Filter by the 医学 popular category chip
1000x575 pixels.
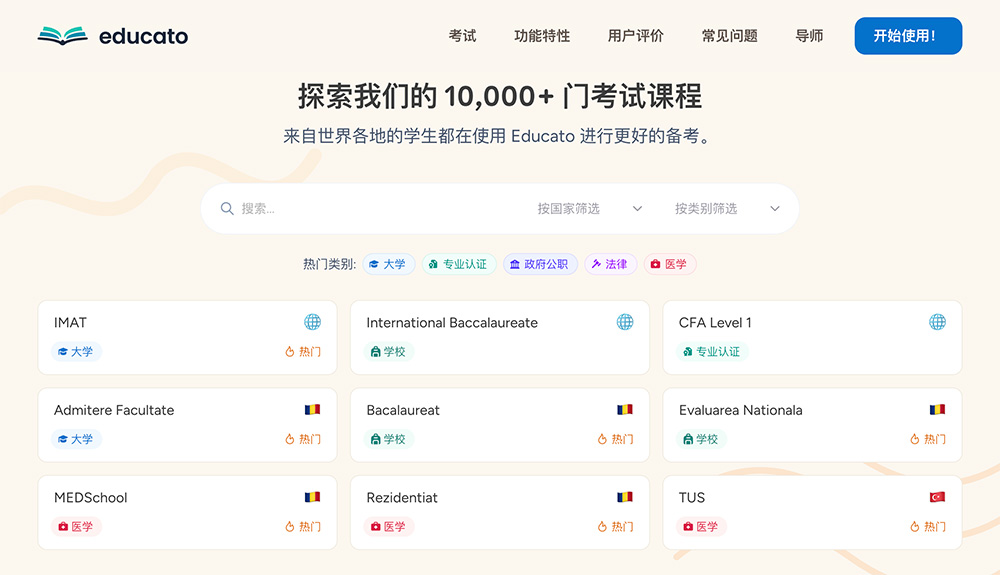[670, 264]
